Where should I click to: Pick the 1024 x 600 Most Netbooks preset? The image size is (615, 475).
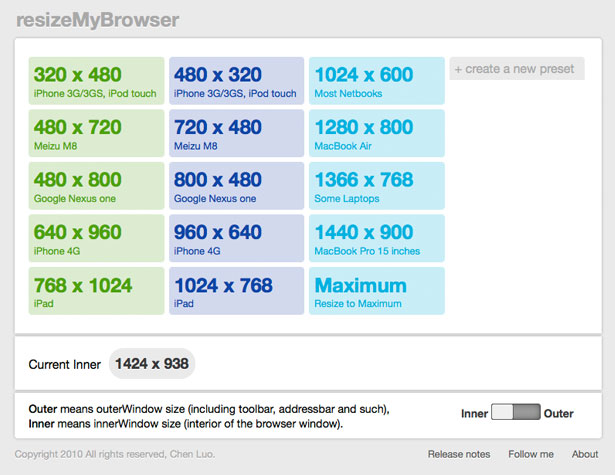(x=377, y=81)
